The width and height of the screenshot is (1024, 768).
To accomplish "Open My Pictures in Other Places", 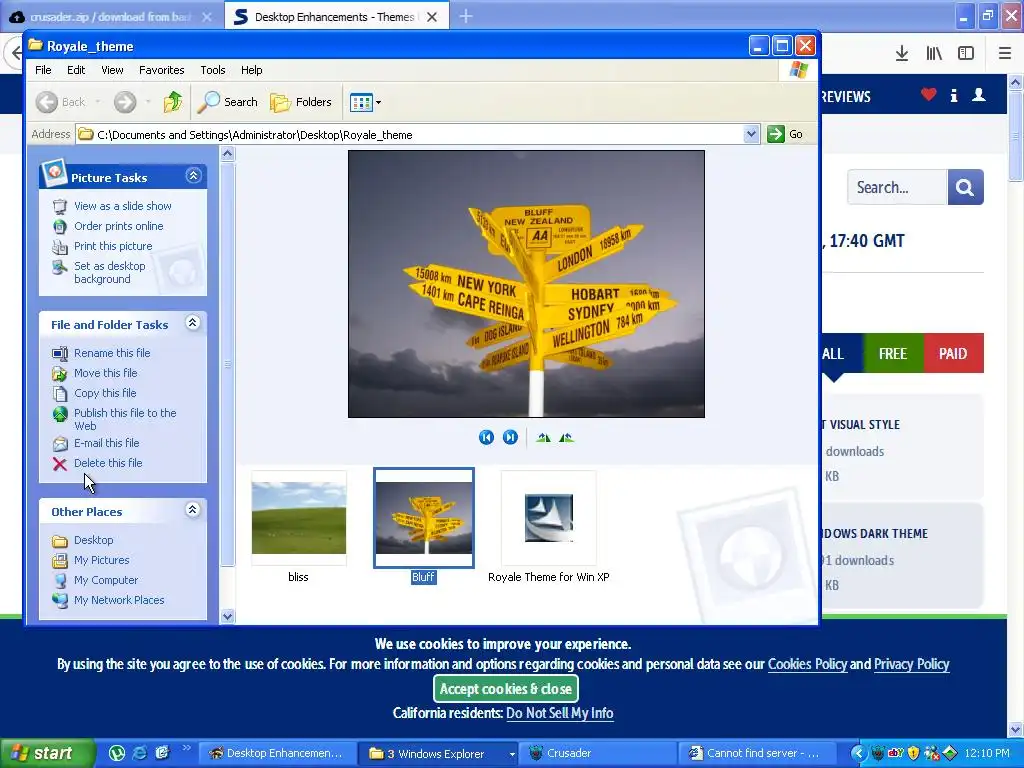I will 101,560.
